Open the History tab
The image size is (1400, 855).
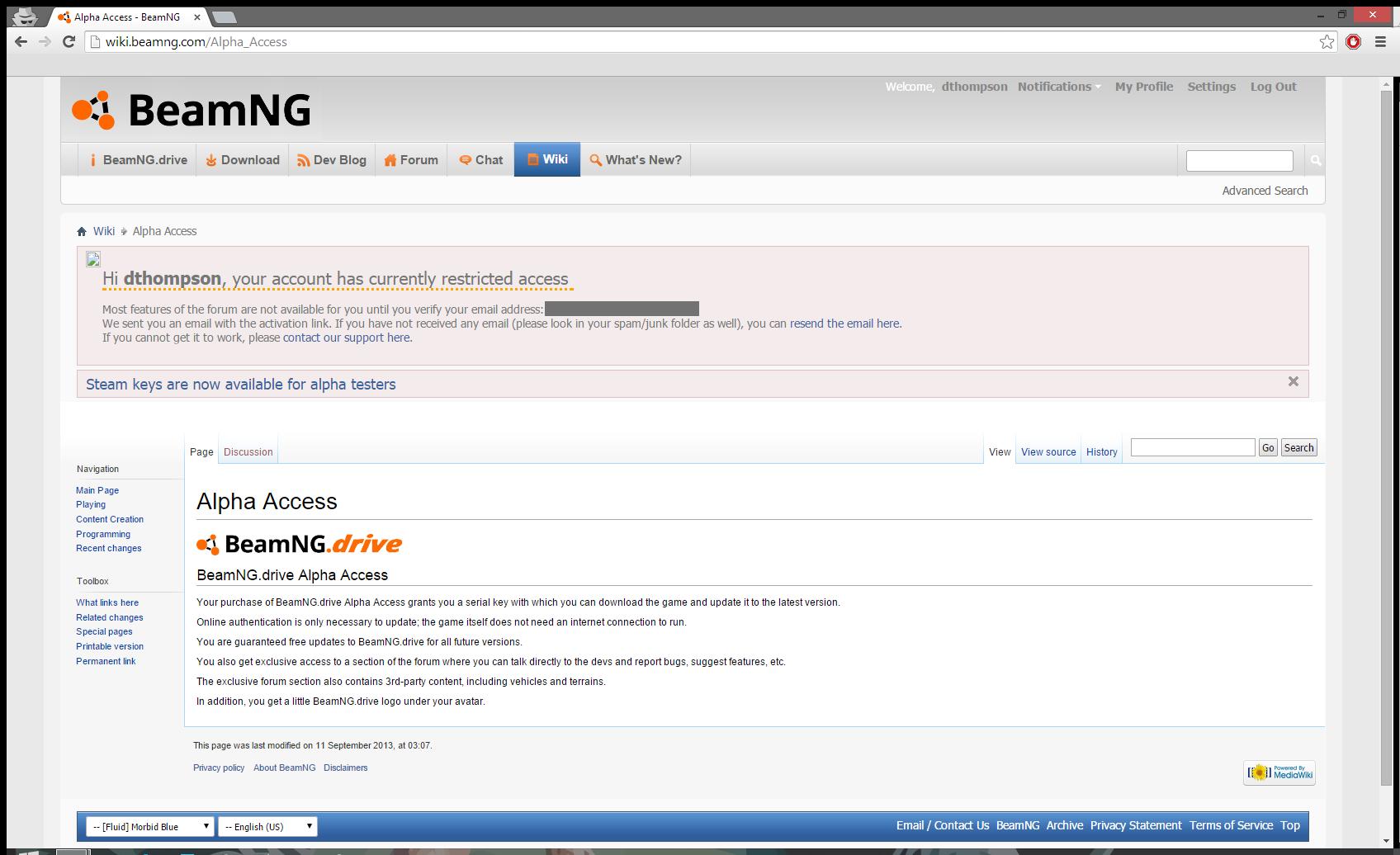coord(1101,452)
